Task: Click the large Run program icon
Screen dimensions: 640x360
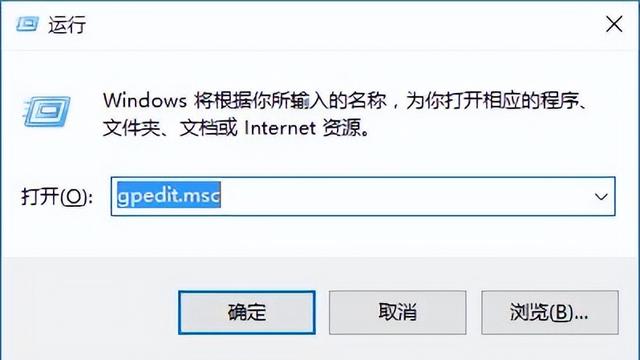Action: 47,111
